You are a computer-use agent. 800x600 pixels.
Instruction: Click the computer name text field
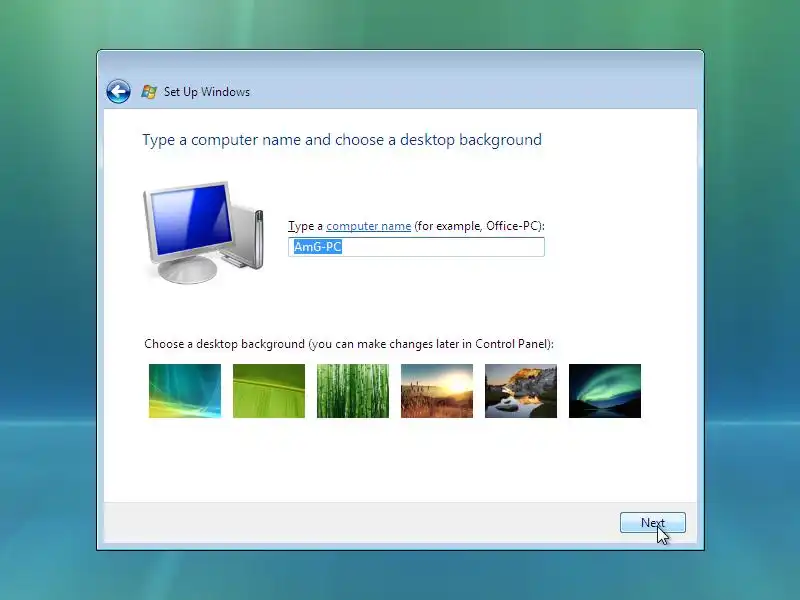point(416,247)
